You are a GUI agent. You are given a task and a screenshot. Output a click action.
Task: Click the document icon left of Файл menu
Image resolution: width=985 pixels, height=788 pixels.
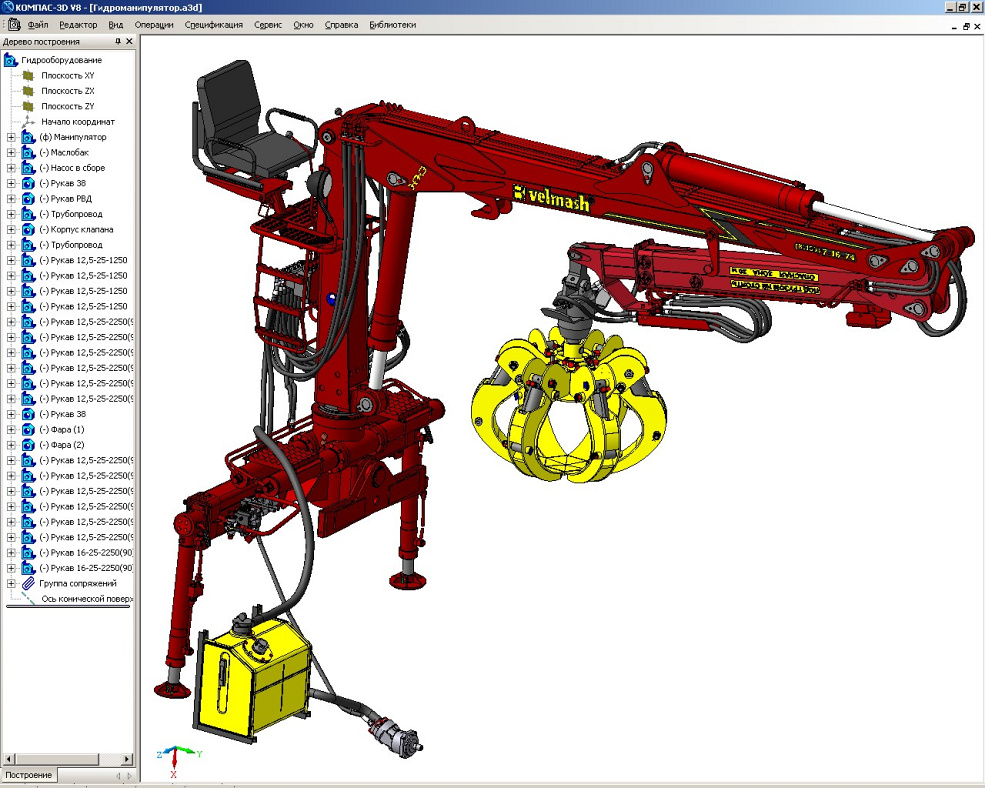13,24
